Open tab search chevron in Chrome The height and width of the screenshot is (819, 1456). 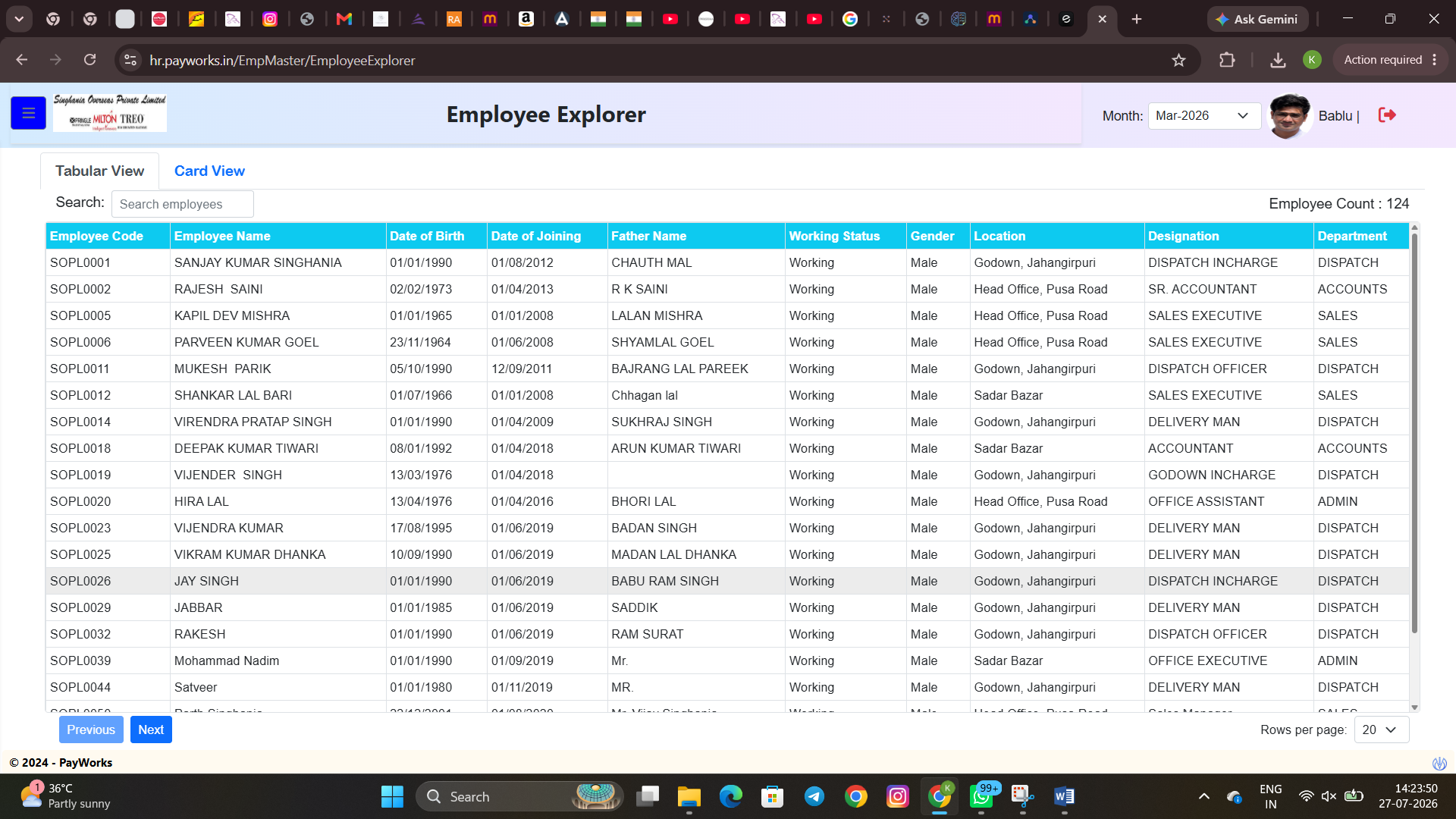pos(19,19)
